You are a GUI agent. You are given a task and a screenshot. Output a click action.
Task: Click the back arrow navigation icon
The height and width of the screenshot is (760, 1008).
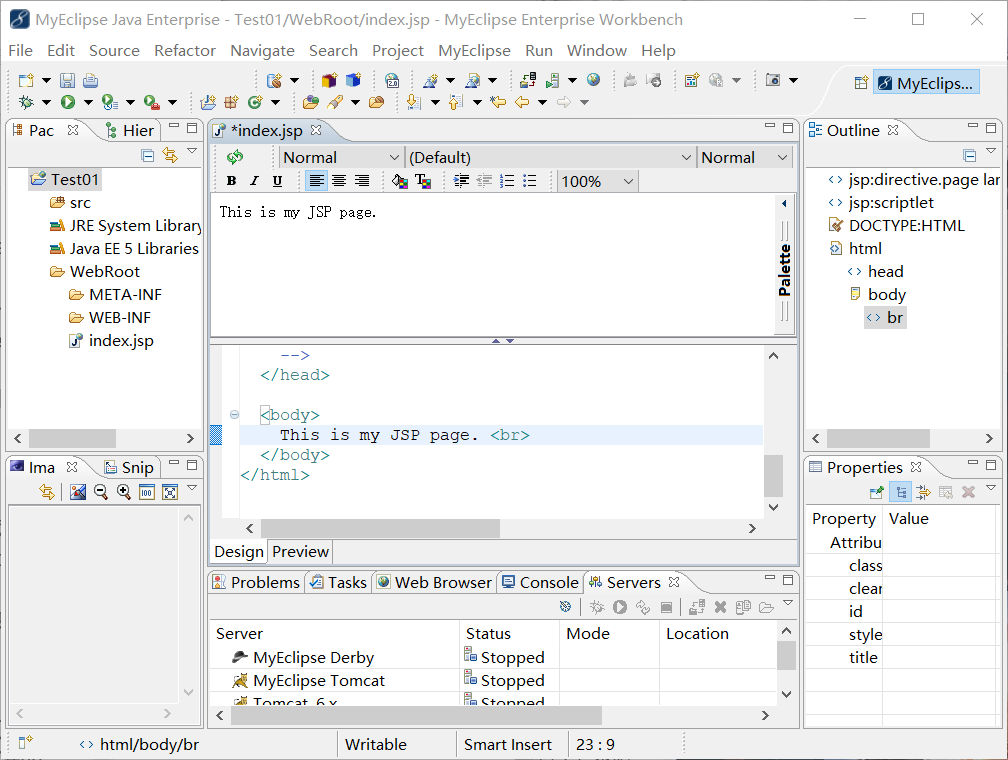coord(522,102)
